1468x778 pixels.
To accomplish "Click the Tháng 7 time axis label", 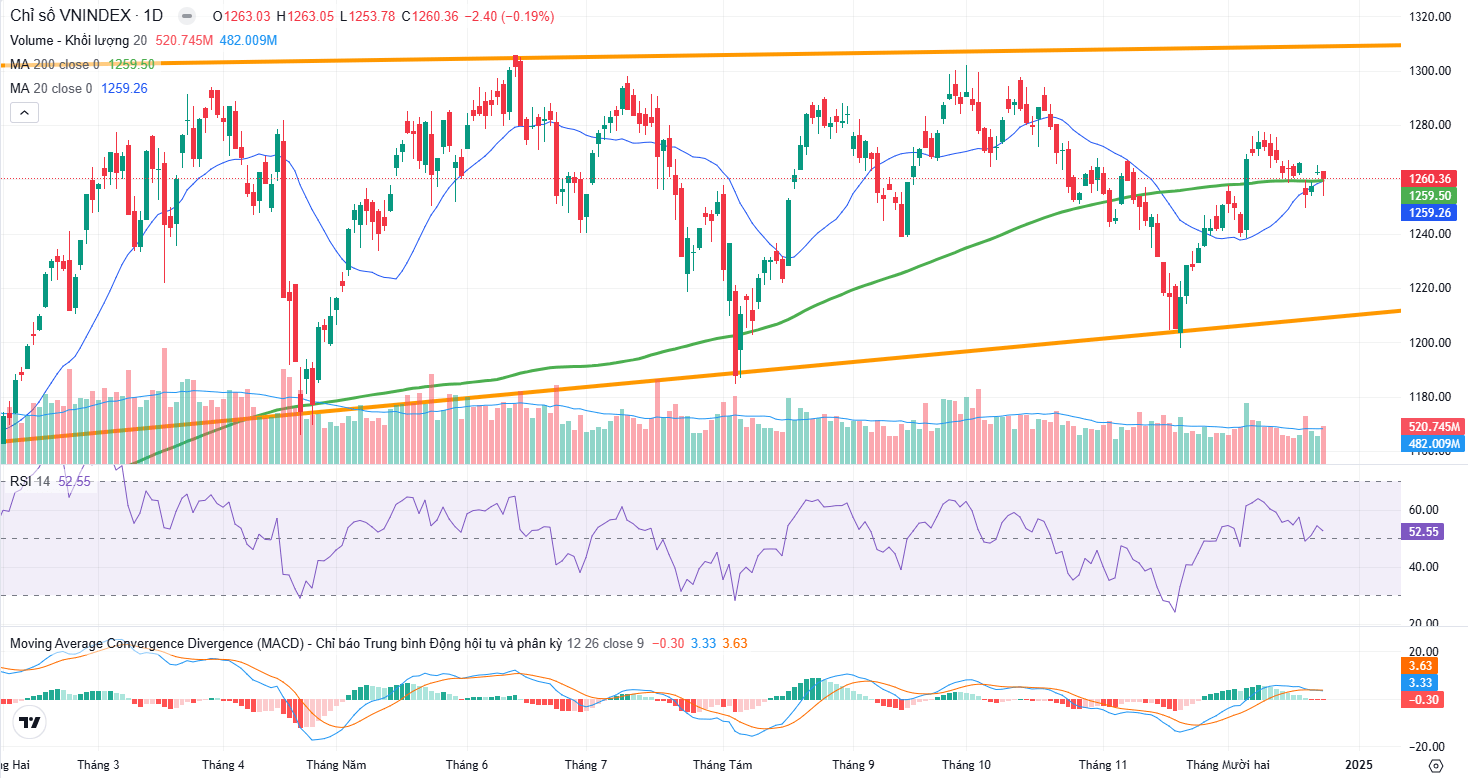I will 586,765.
